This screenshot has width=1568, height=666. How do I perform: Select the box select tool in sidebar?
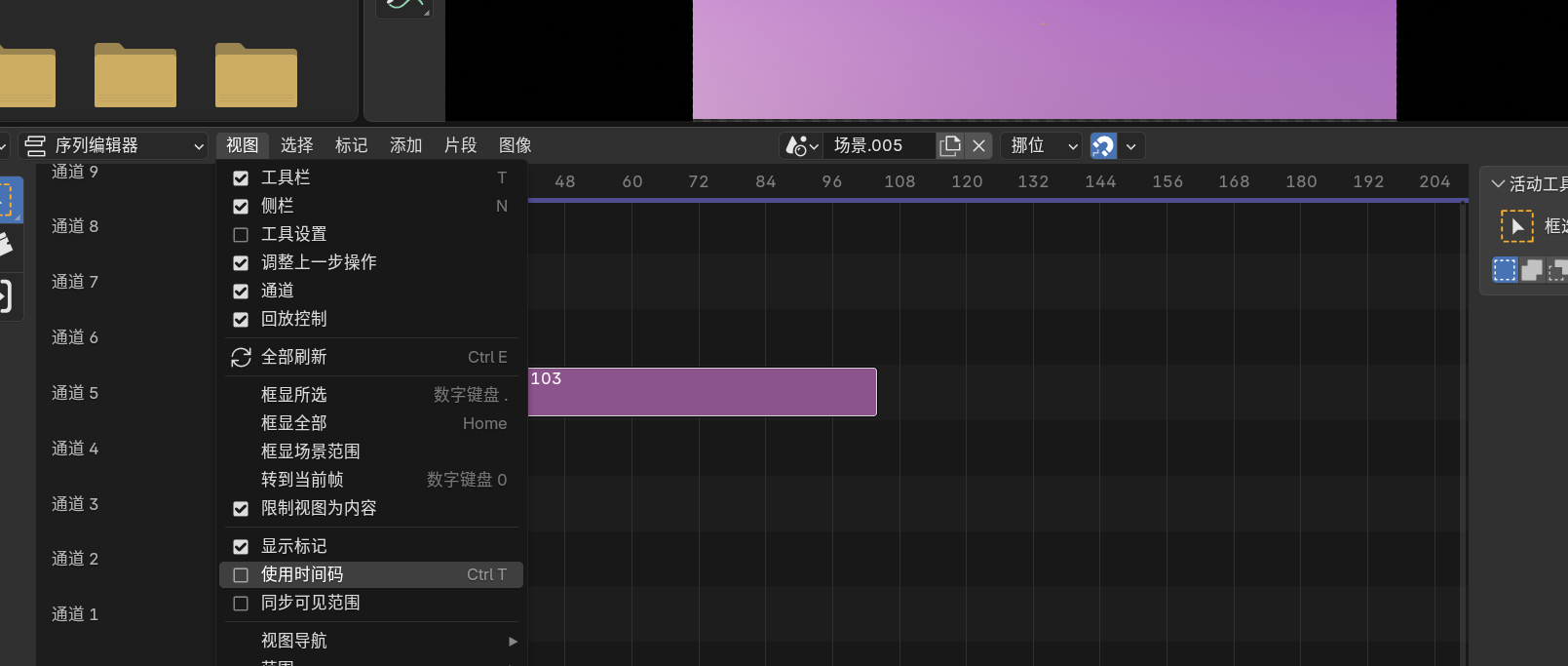tap(1516, 226)
